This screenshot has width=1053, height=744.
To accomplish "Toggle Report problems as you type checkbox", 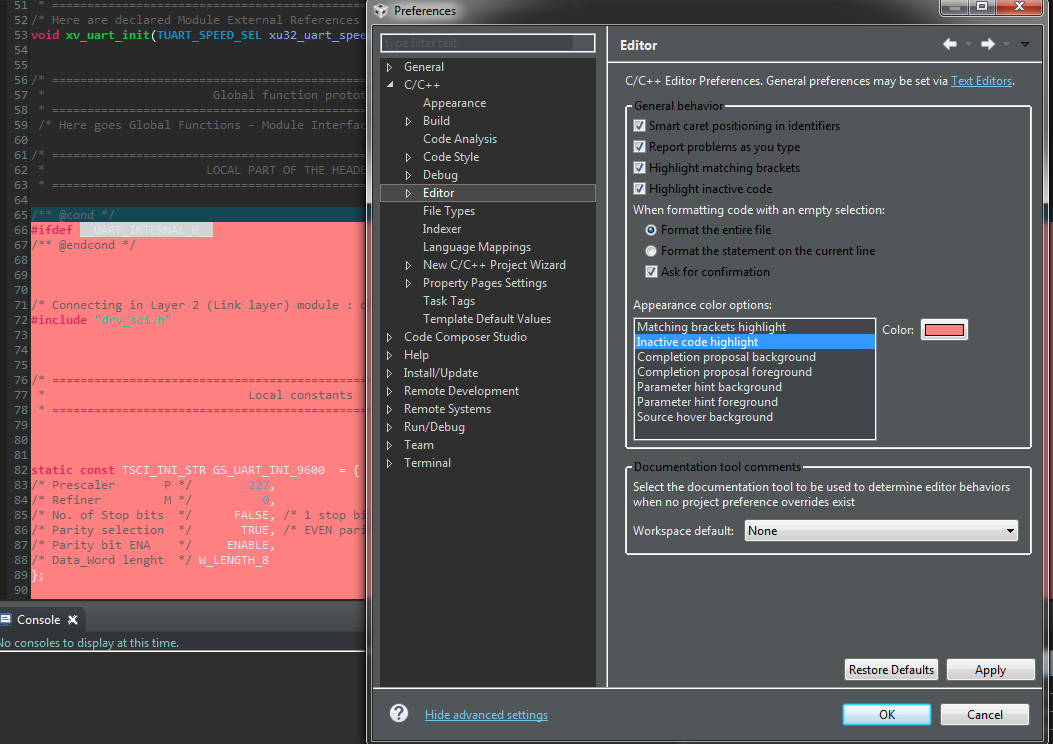I will (639, 146).
